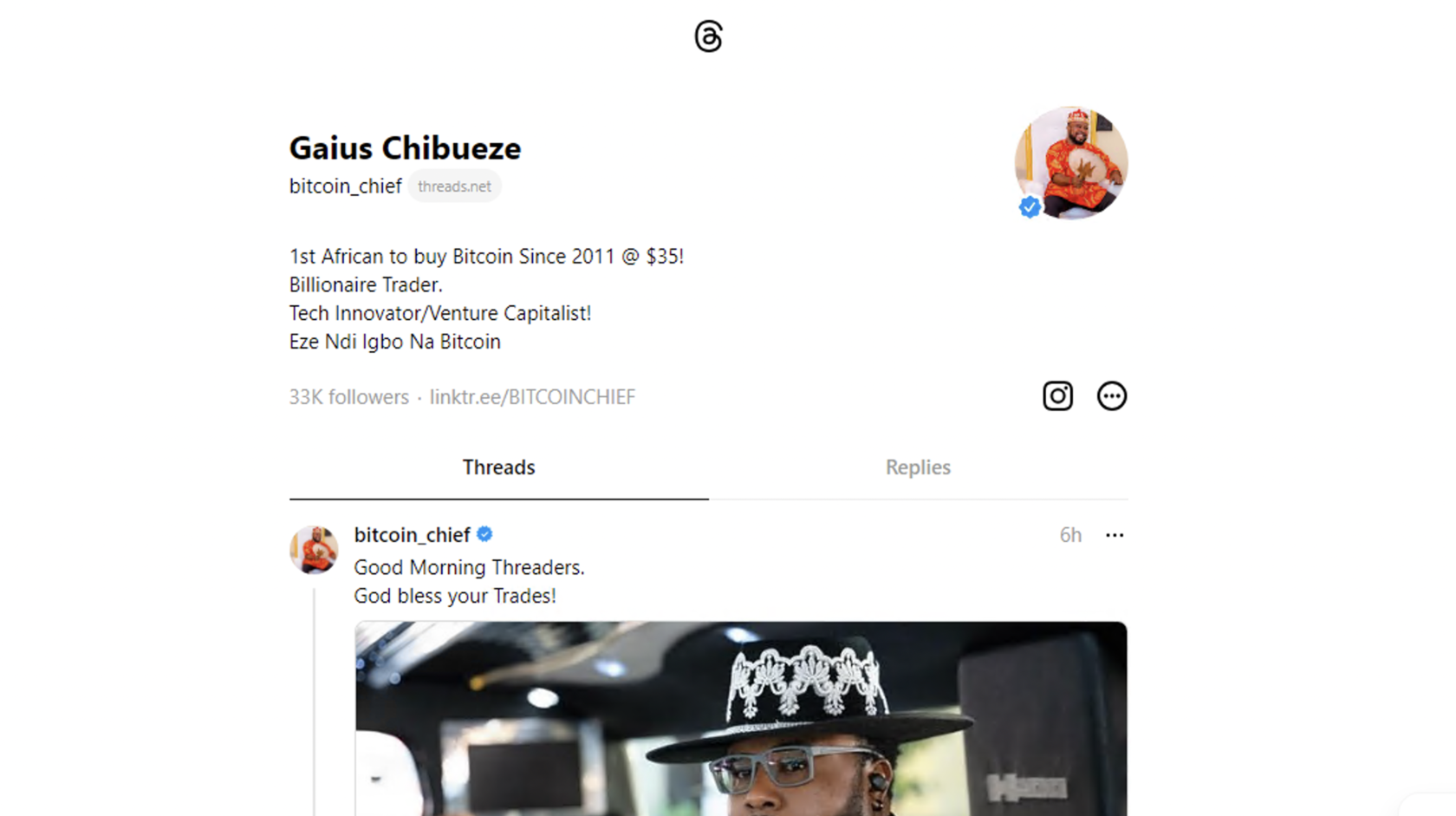Click the verified checkmark next to post username

coord(484,534)
